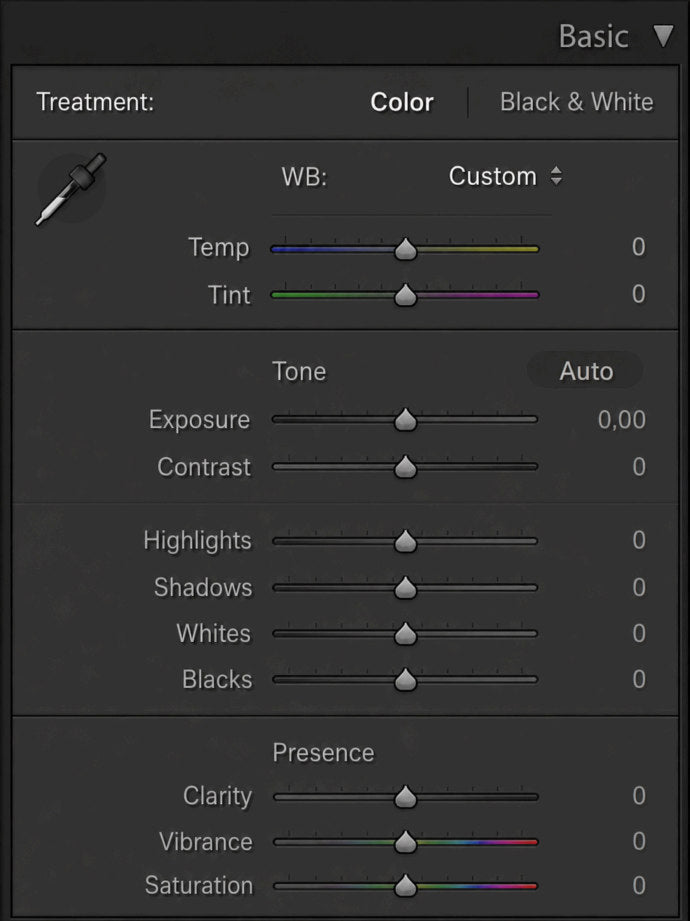Click the Temp slider handle
This screenshot has height=921, width=690.
(x=405, y=249)
